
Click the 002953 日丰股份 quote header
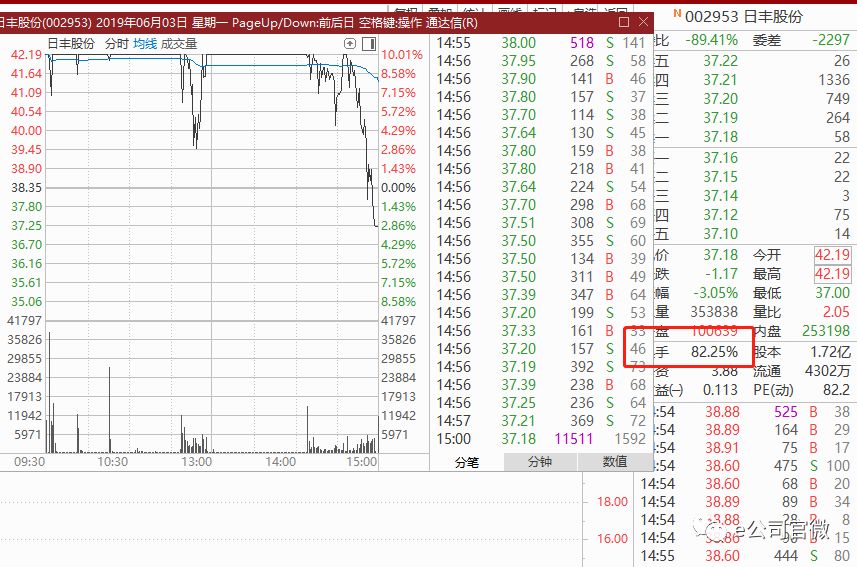click(x=743, y=16)
